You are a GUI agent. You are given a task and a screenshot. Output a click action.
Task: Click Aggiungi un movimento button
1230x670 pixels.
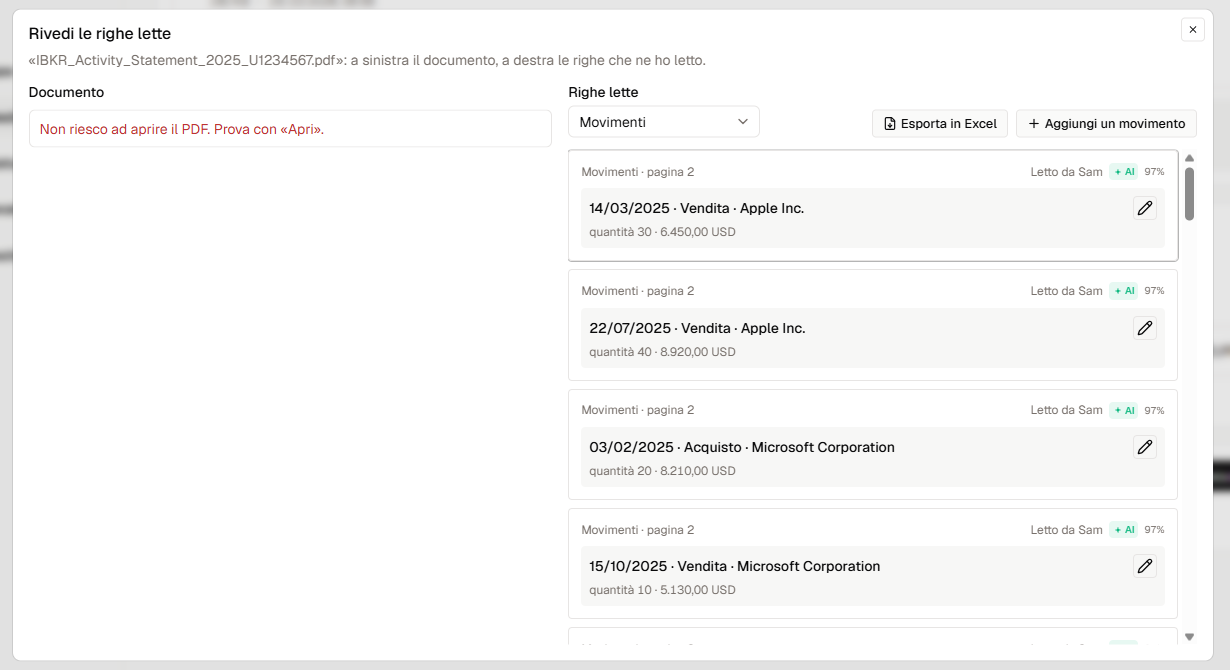point(1106,124)
